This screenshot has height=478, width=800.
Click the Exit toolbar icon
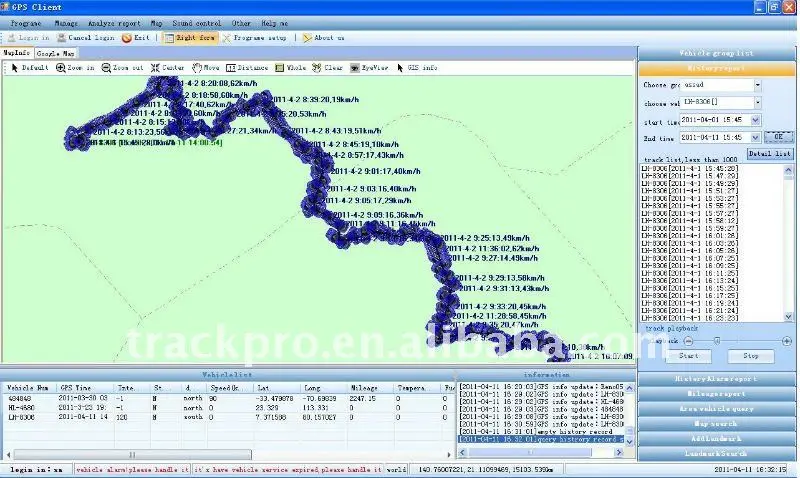click(136, 37)
